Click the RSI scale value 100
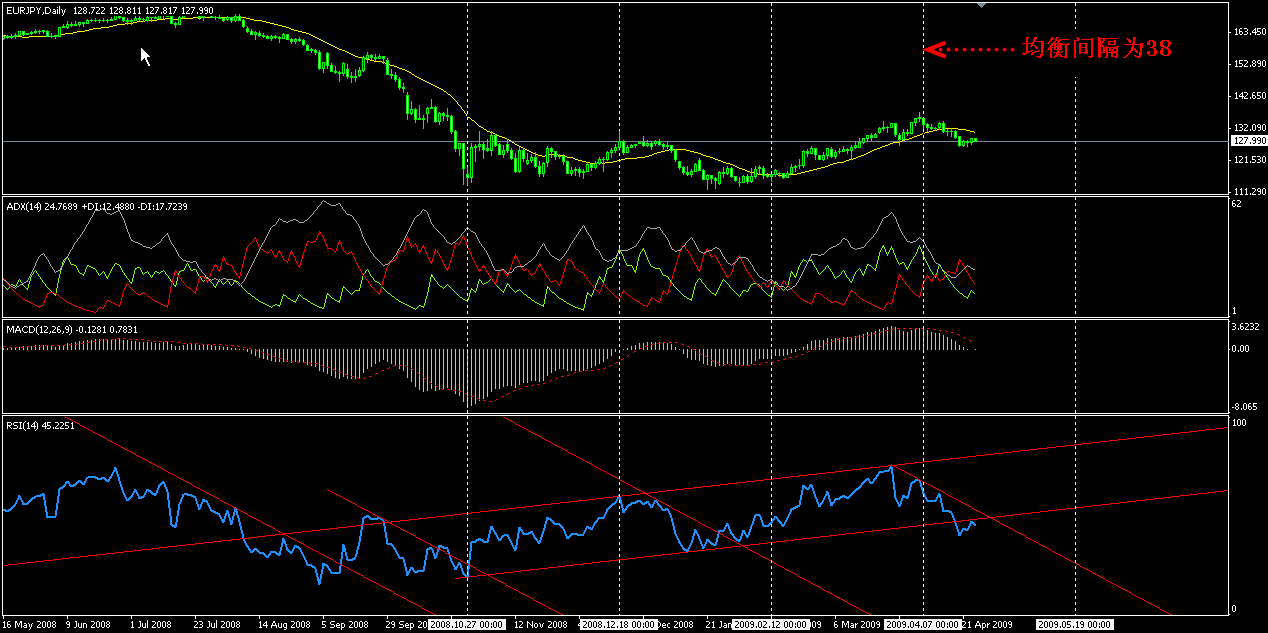This screenshot has height=633, width=1268. click(x=1240, y=424)
